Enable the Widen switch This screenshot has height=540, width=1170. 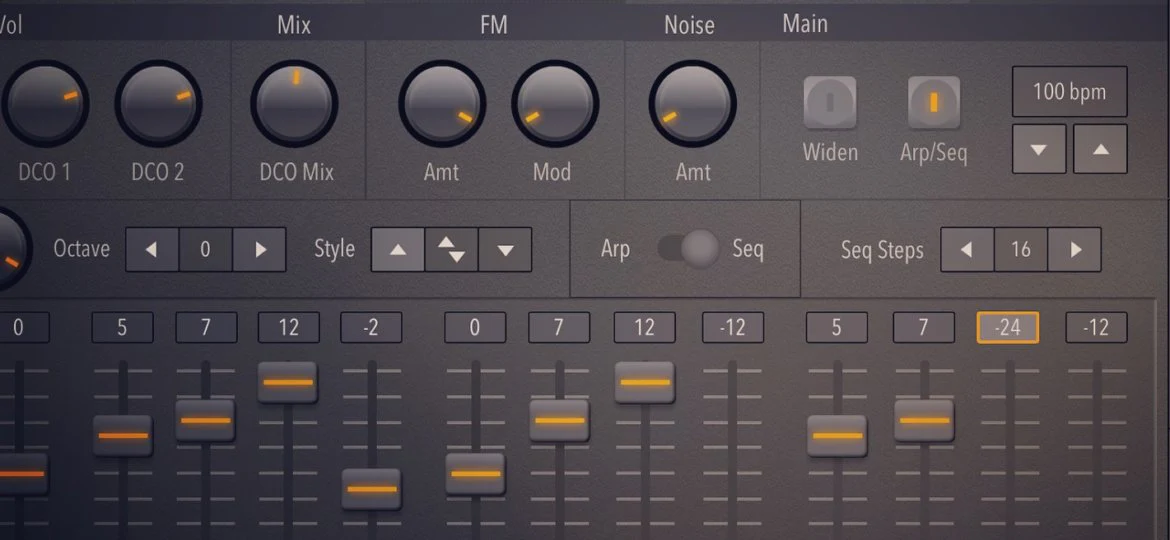tap(830, 102)
